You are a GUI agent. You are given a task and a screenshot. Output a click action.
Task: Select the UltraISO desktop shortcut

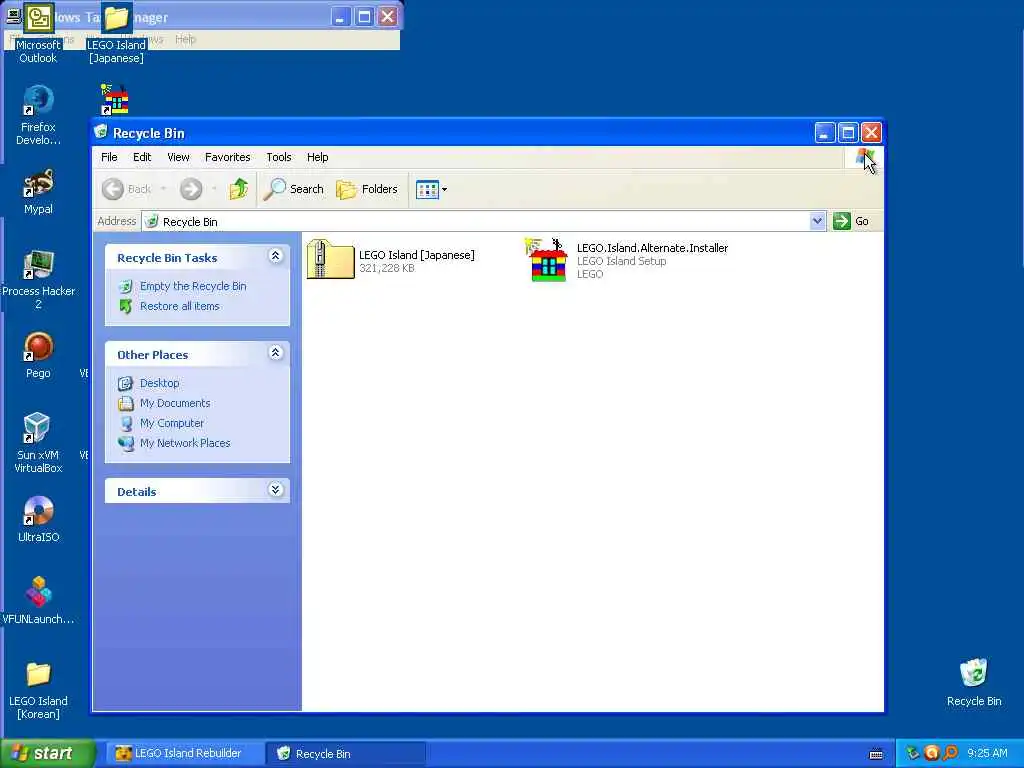38,520
